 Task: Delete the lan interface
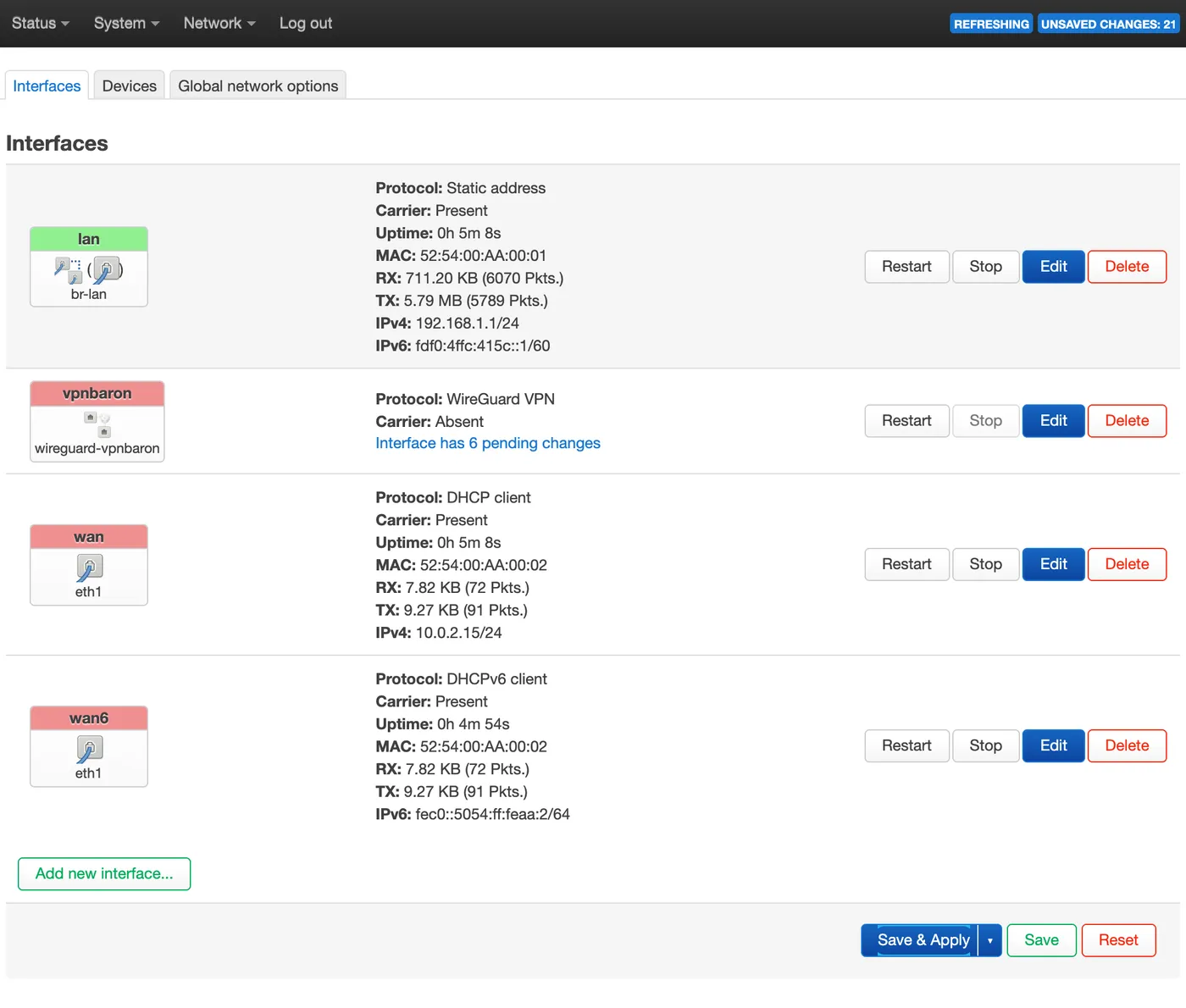pos(1128,267)
